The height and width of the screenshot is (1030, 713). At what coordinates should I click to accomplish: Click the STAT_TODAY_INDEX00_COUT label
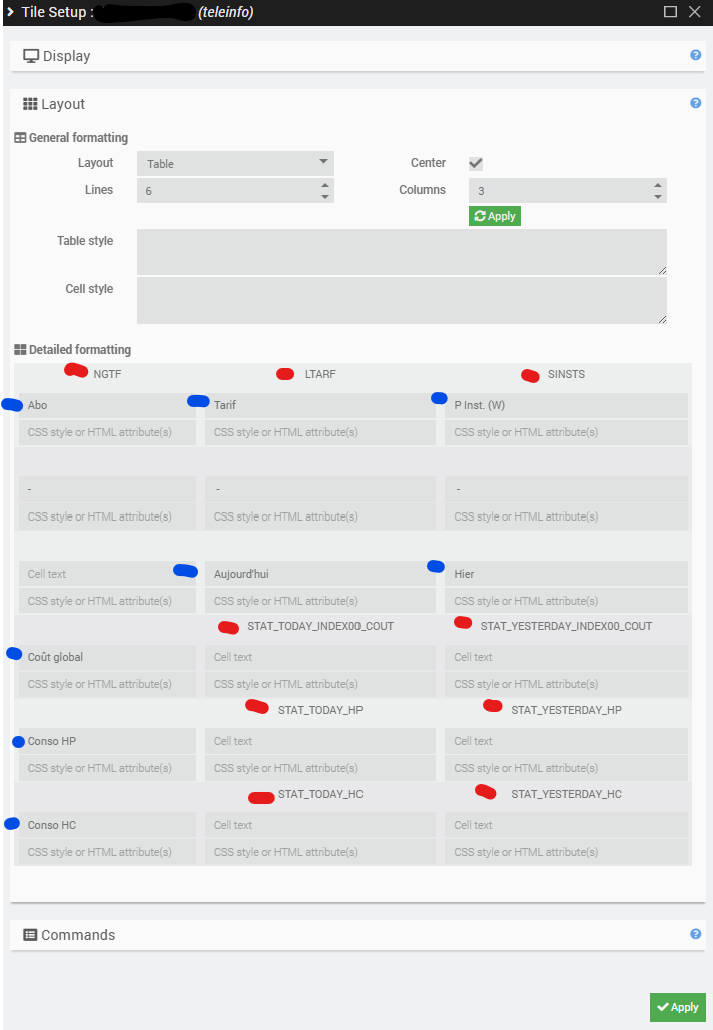[321, 626]
